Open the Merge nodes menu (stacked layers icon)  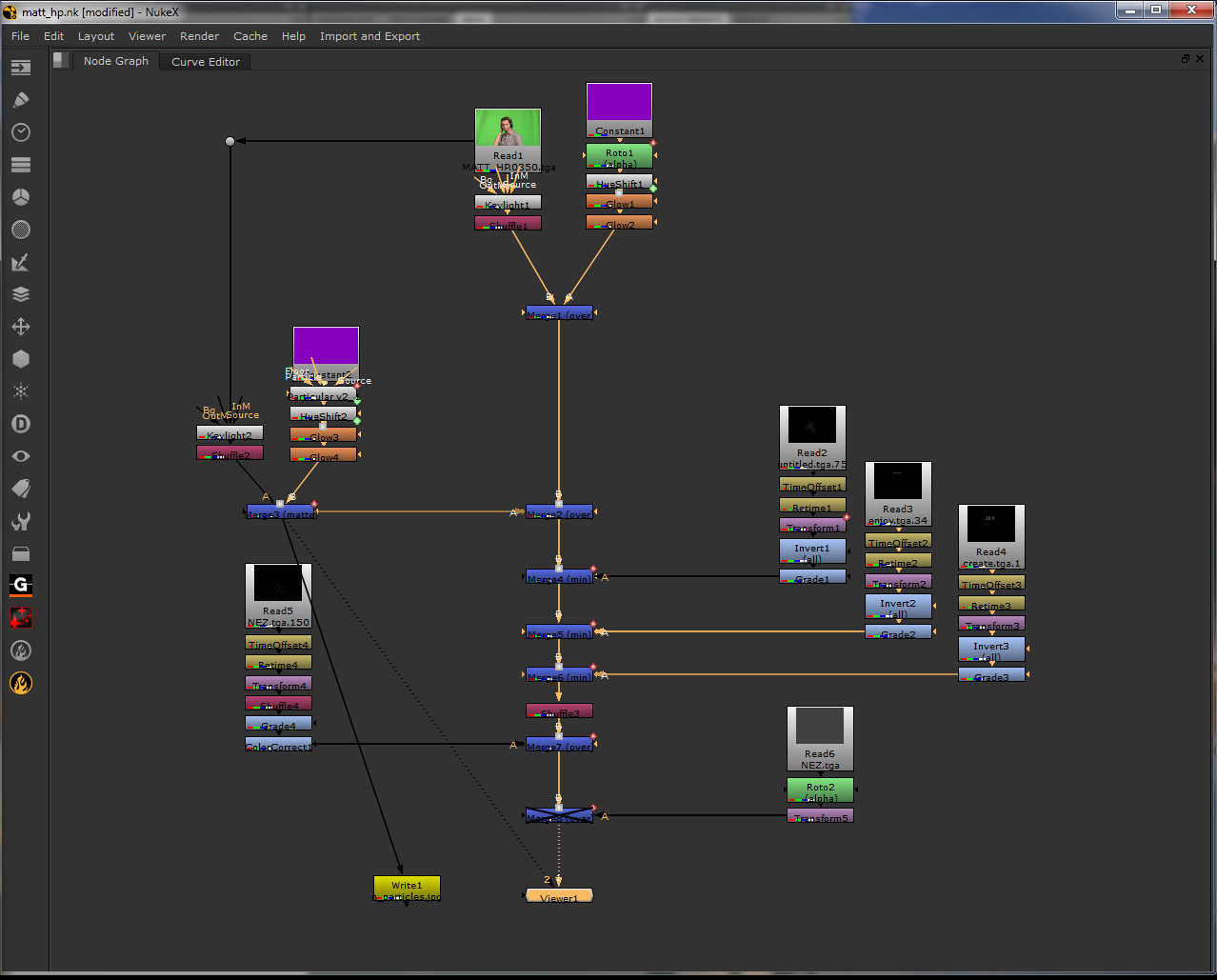(x=20, y=294)
